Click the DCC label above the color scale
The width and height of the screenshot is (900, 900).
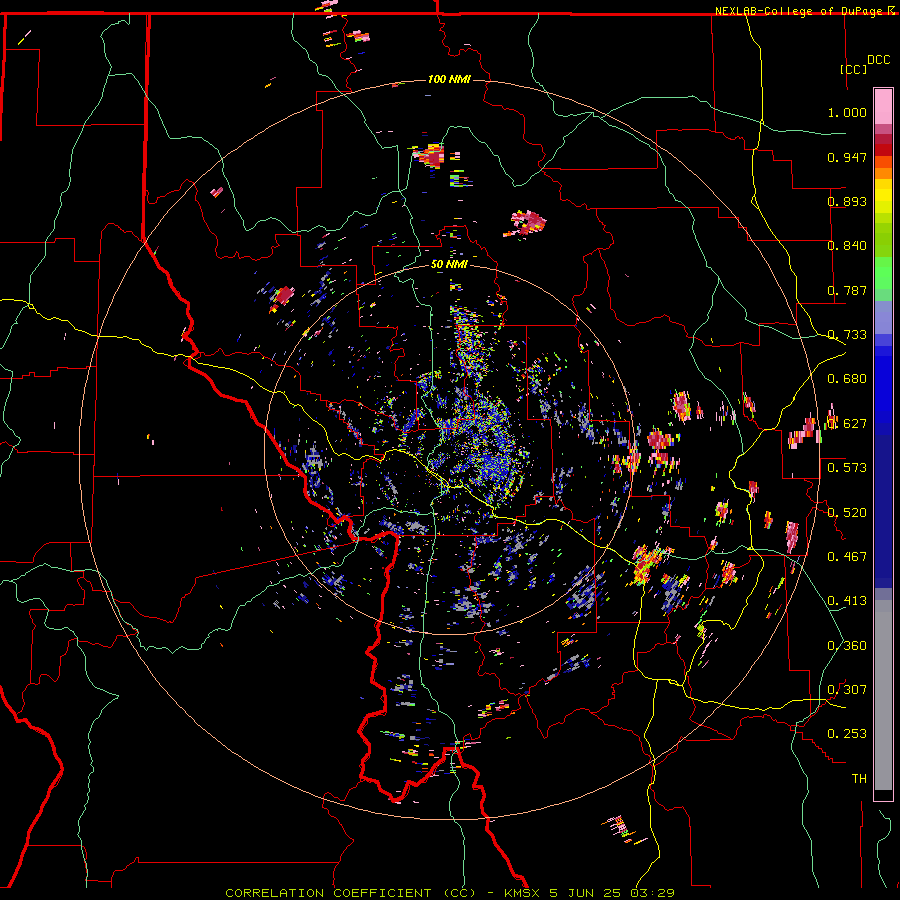click(878, 60)
